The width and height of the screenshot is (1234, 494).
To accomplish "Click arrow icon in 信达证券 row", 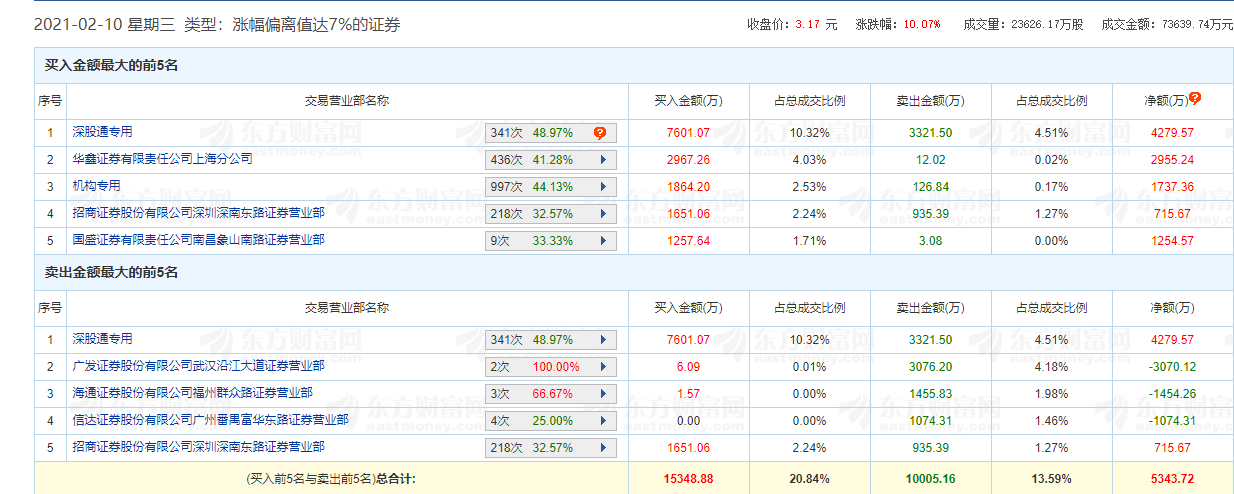I will 602,421.
